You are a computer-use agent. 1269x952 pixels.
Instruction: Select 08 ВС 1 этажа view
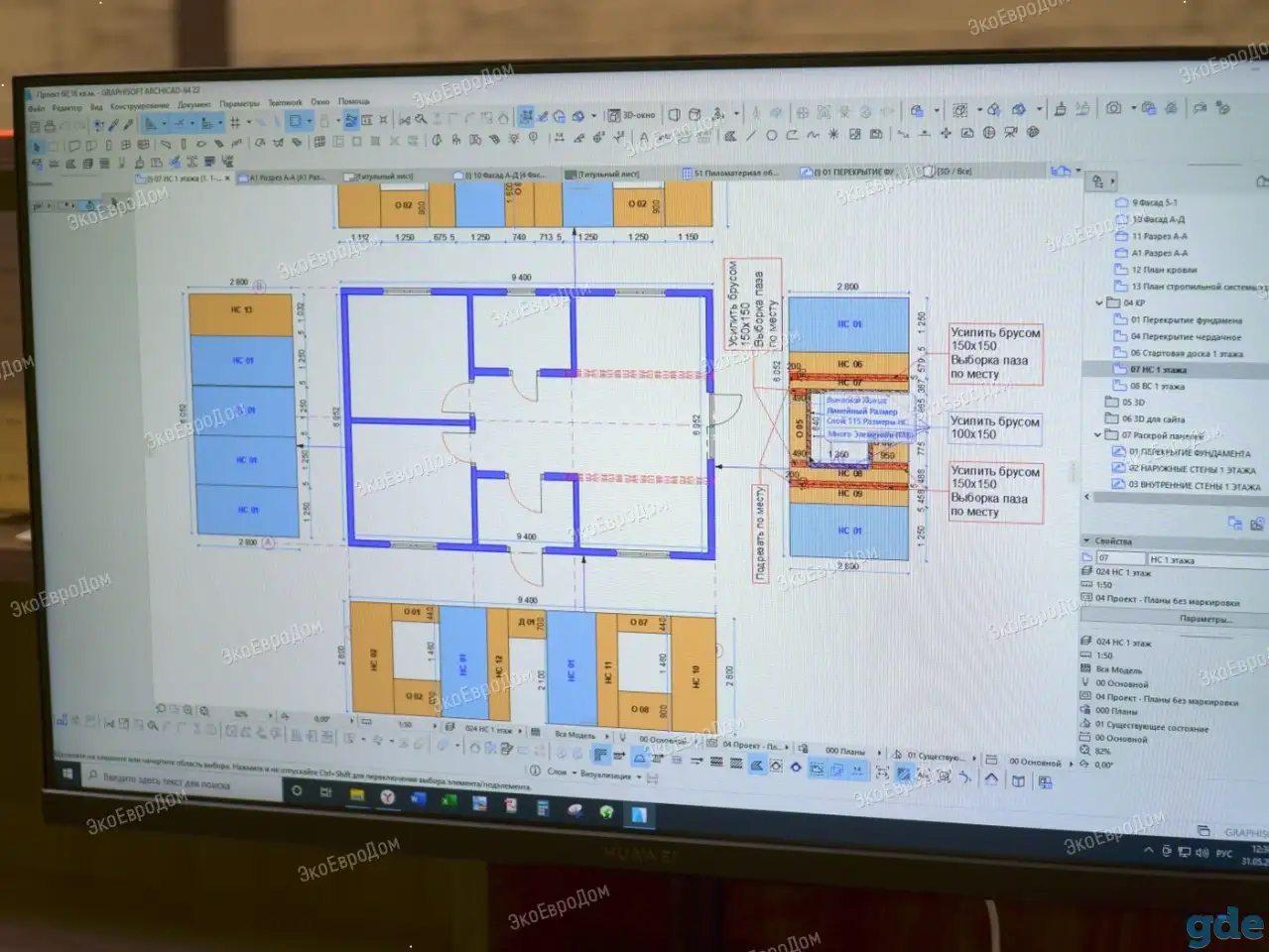[x=1156, y=386]
